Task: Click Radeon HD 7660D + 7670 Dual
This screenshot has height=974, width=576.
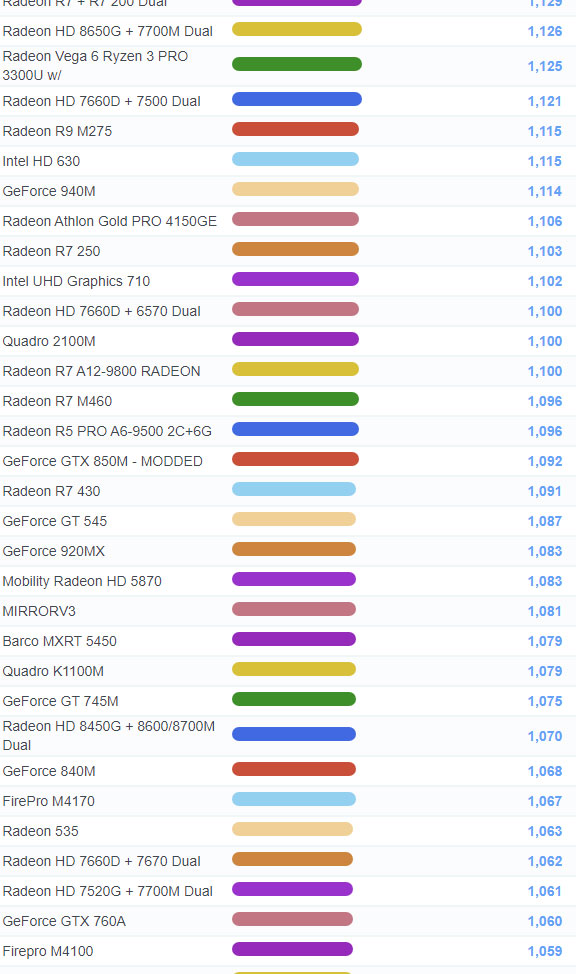Action: click(x=101, y=862)
